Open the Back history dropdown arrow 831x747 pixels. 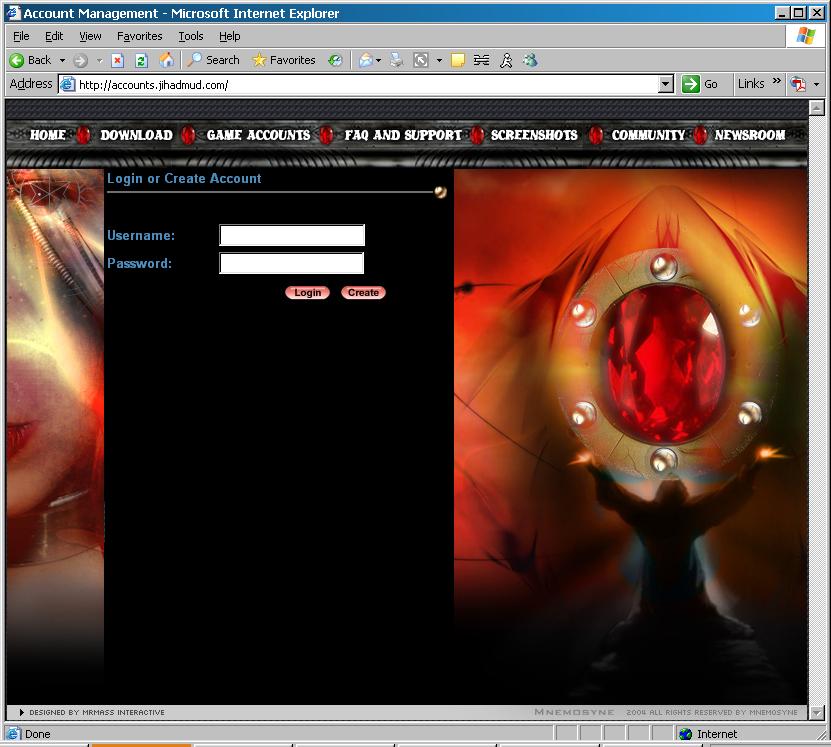[62, 60]
